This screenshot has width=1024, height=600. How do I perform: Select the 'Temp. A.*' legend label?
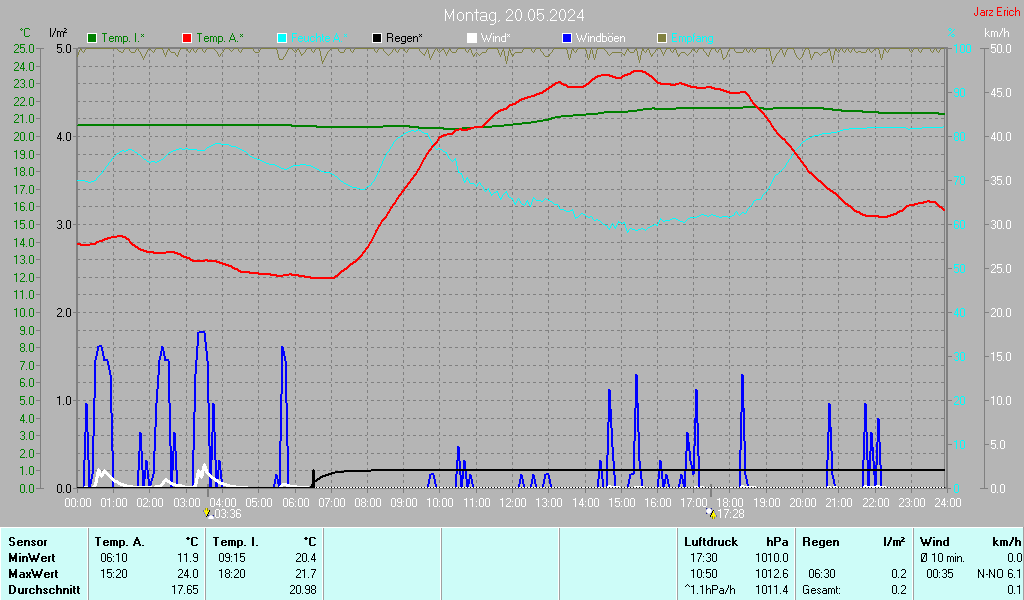point(219,39)
